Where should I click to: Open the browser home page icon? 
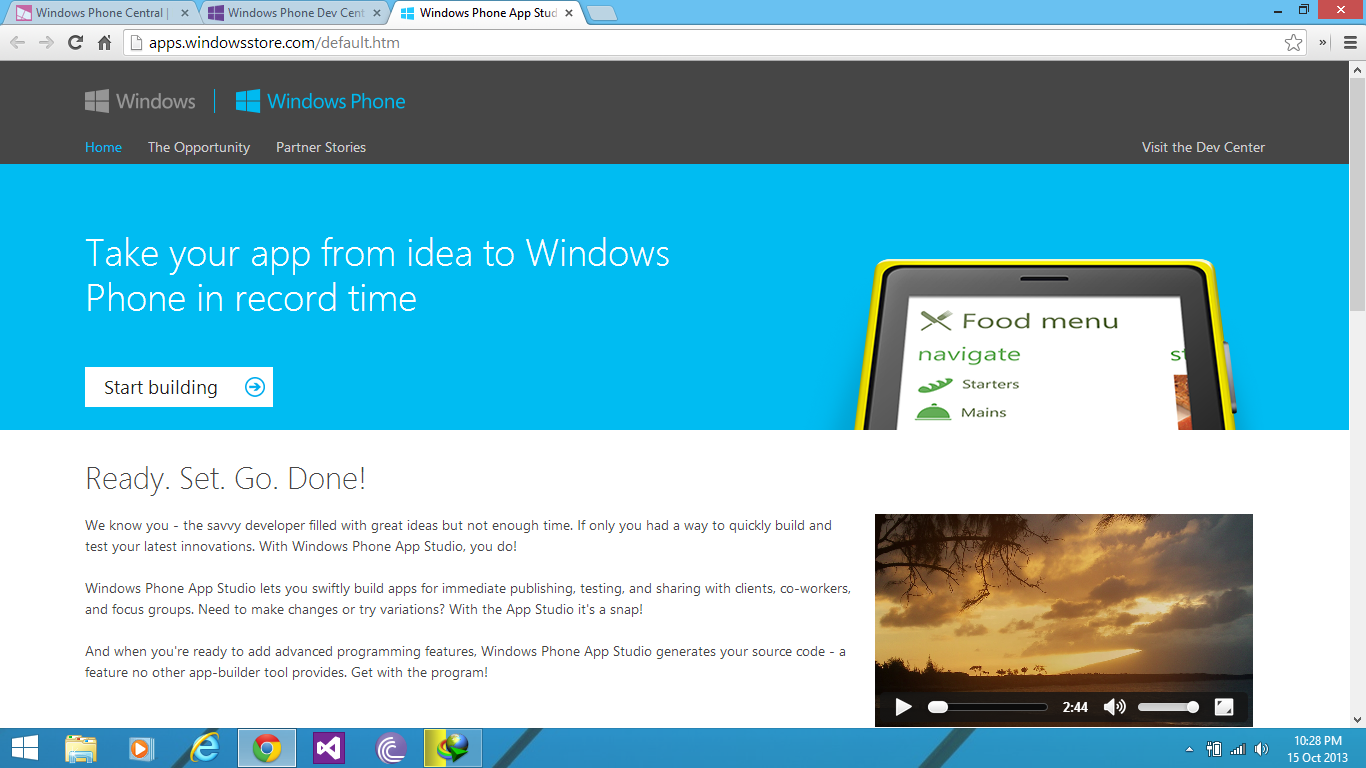click(104, 43)
